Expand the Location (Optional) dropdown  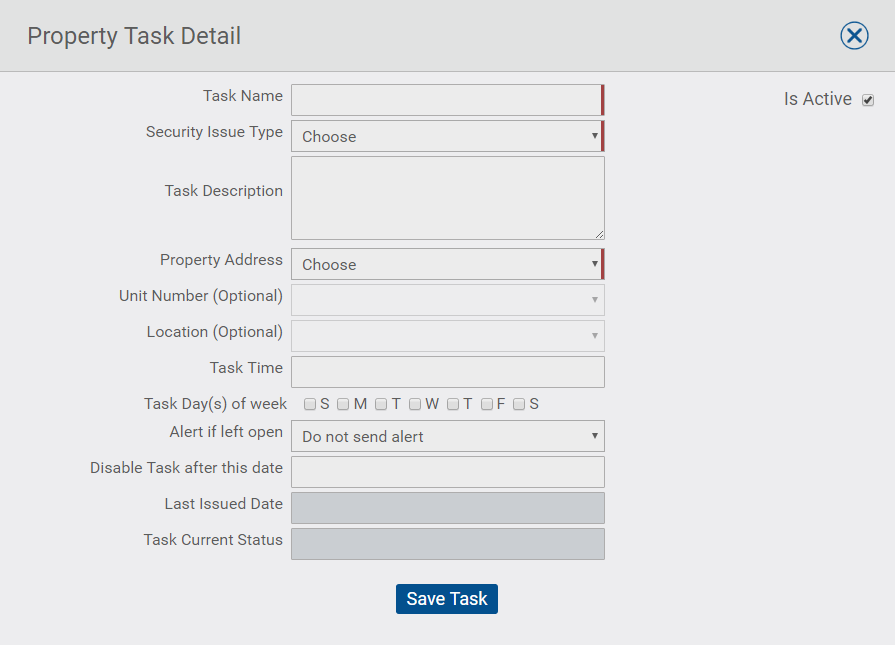[x=448, y=336]
